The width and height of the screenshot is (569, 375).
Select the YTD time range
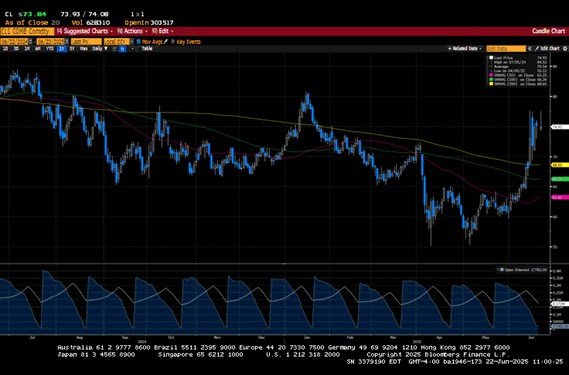pos(50,49)
